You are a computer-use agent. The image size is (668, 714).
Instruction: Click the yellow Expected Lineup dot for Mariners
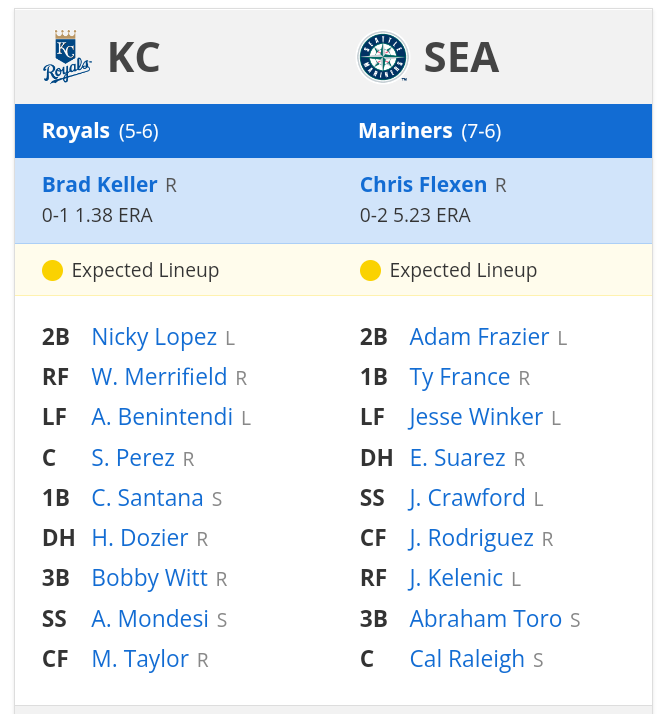click(x=370, y=270)
